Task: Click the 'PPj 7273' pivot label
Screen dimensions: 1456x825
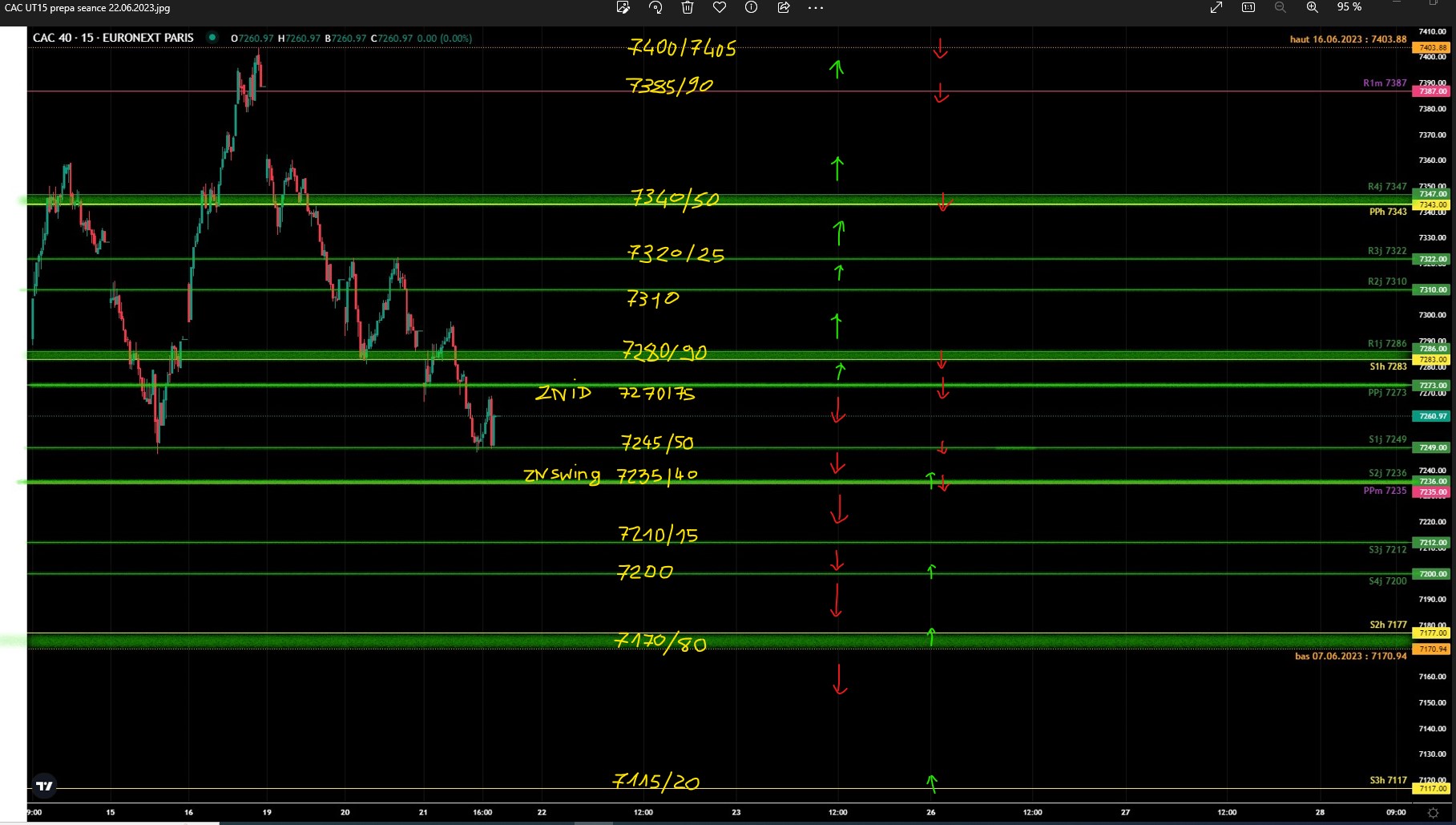Action: pos(1387,393)
